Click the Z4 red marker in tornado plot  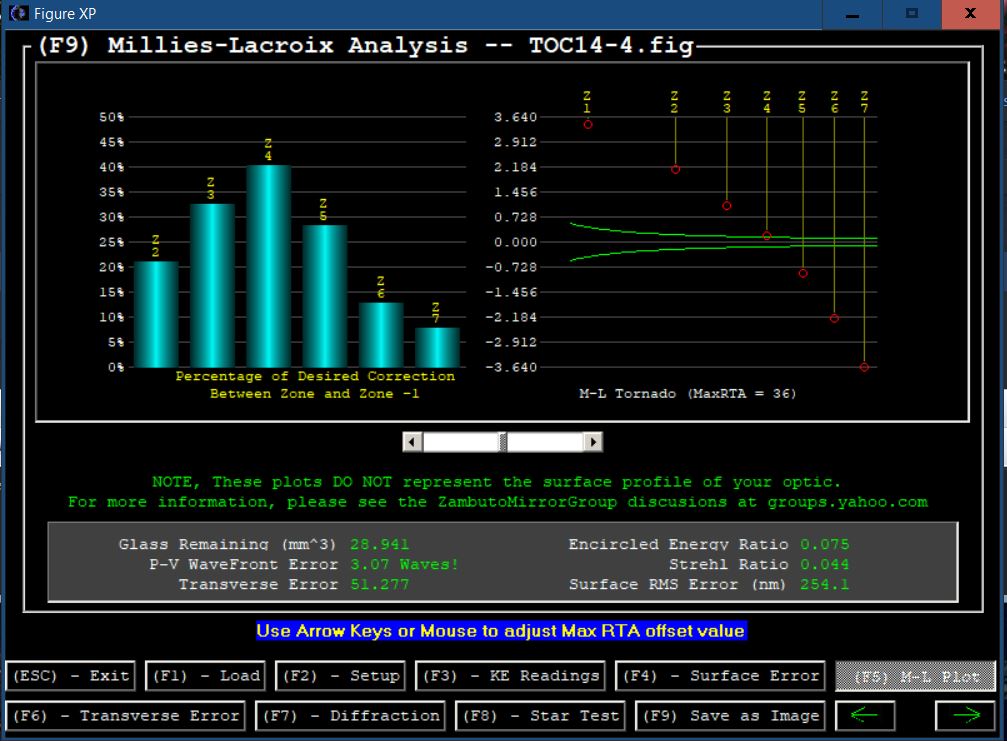(x=766, y=236)
